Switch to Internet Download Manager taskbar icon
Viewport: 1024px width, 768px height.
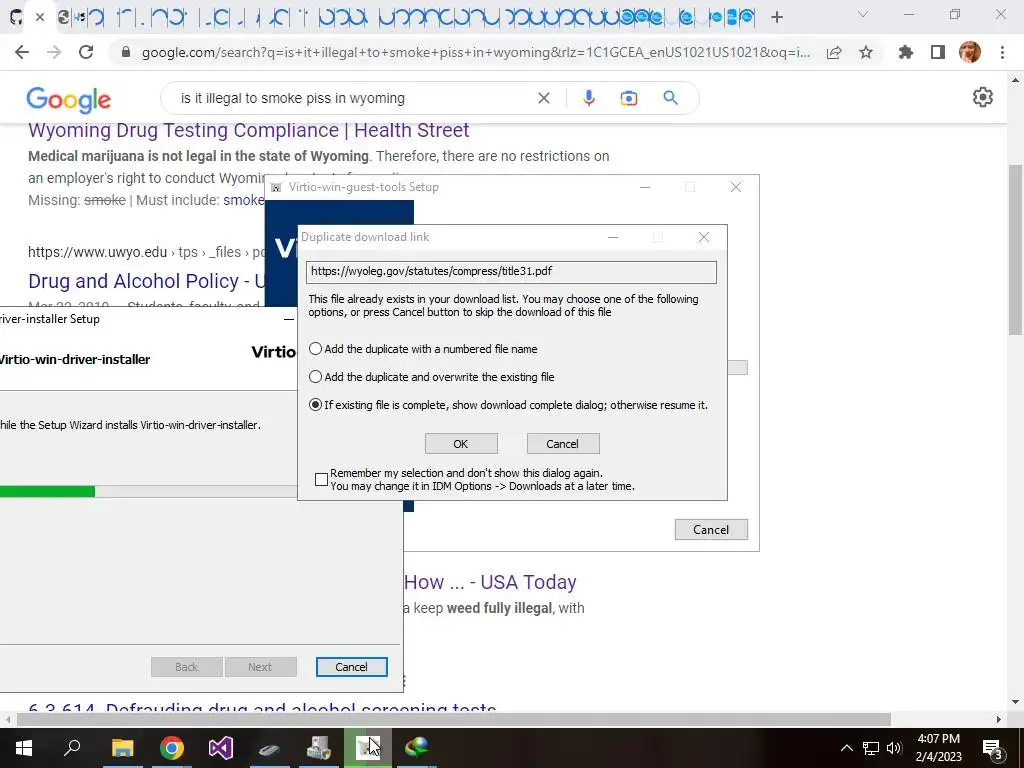417,748
